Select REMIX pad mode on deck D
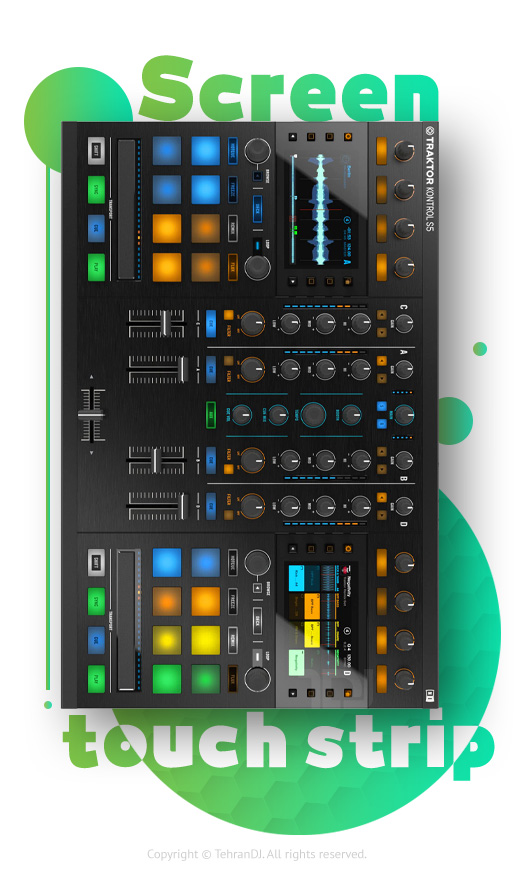Image resolution: width=525 pixels, height=870 pixels. click(x=233, y=640)
